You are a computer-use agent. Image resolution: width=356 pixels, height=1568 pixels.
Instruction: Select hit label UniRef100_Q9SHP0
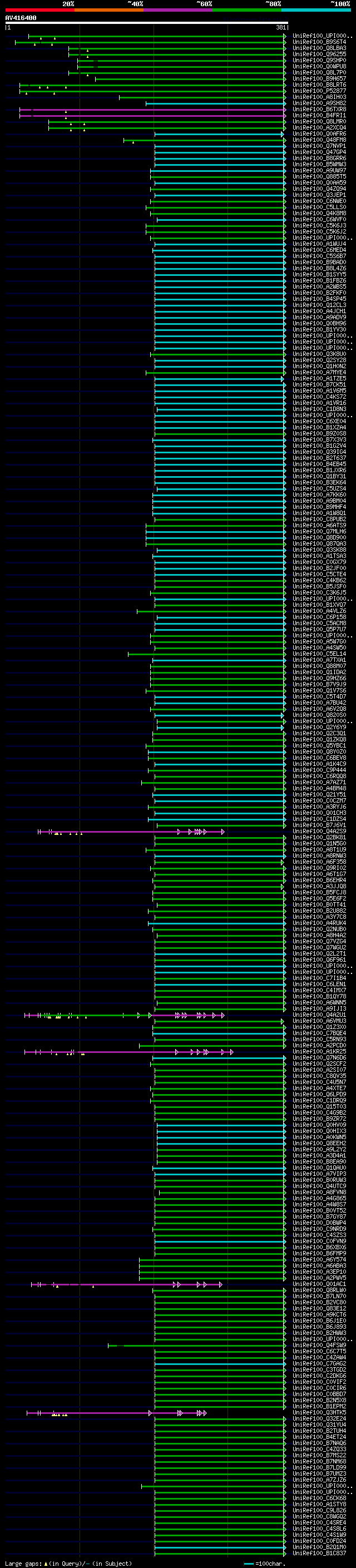click(x=319, y=60)
